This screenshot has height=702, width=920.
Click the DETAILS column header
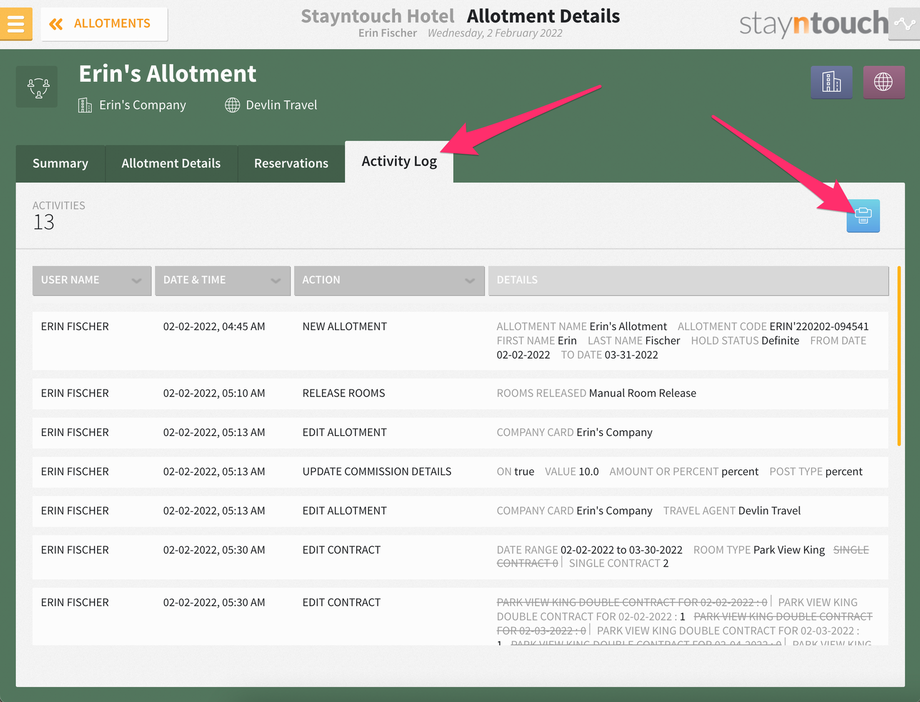(688, 280)
